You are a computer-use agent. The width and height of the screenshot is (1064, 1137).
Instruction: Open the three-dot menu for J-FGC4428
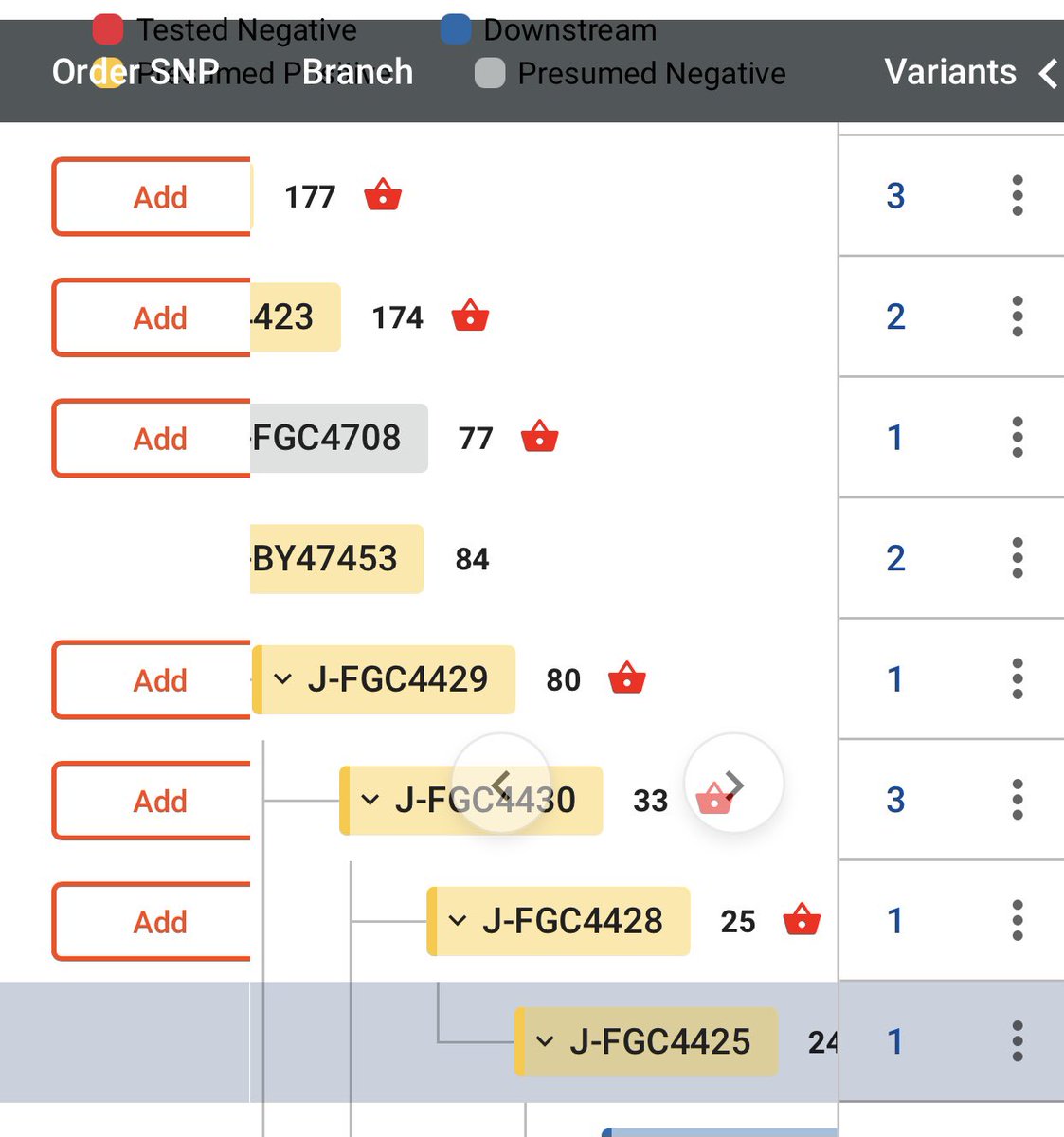pos(1018,920)
